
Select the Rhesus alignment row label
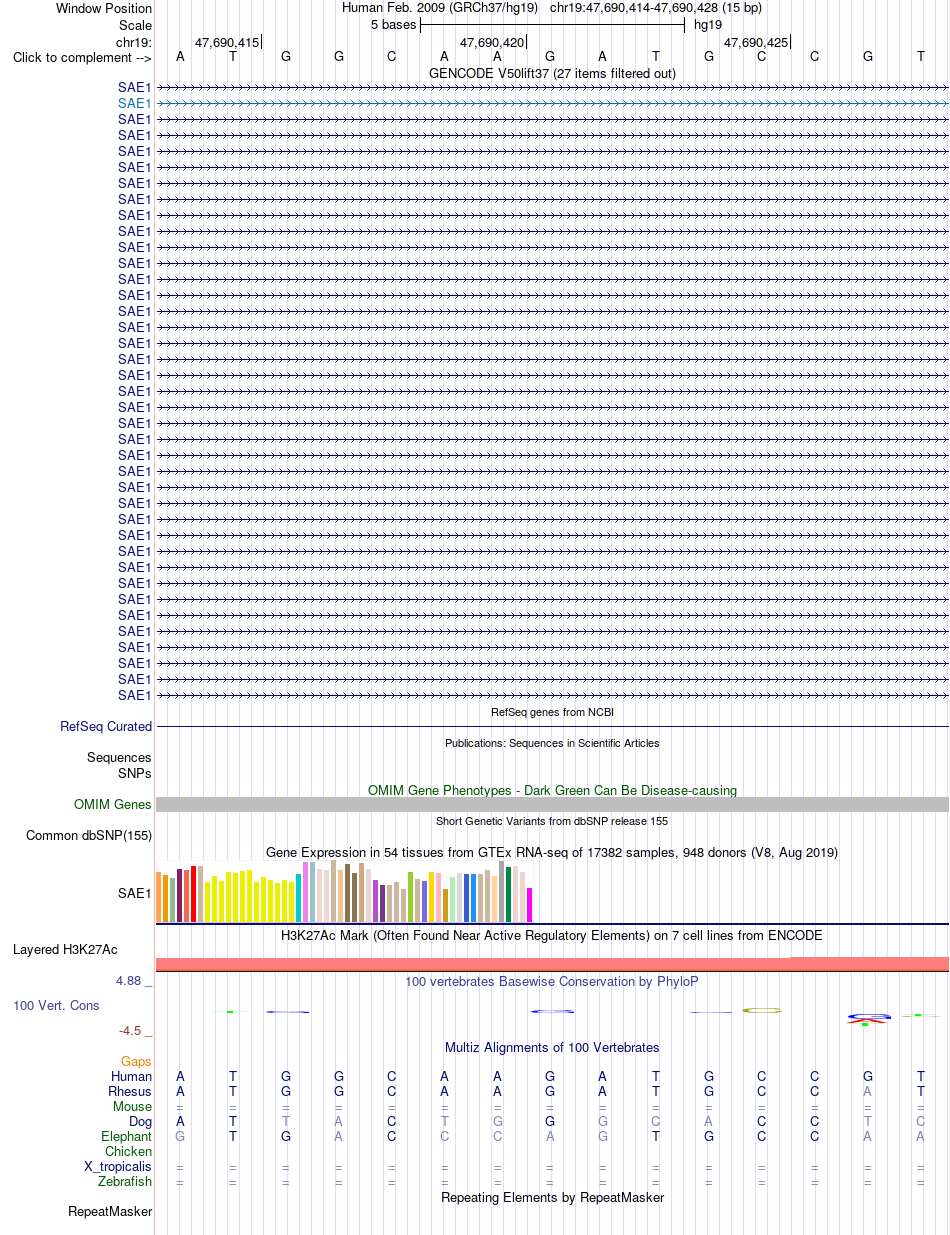point(130,1092)
